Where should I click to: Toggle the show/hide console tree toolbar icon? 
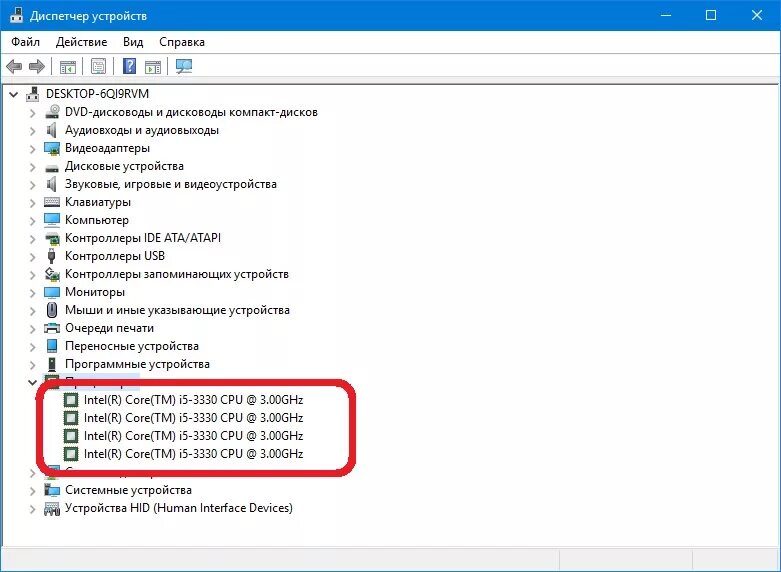68,66
